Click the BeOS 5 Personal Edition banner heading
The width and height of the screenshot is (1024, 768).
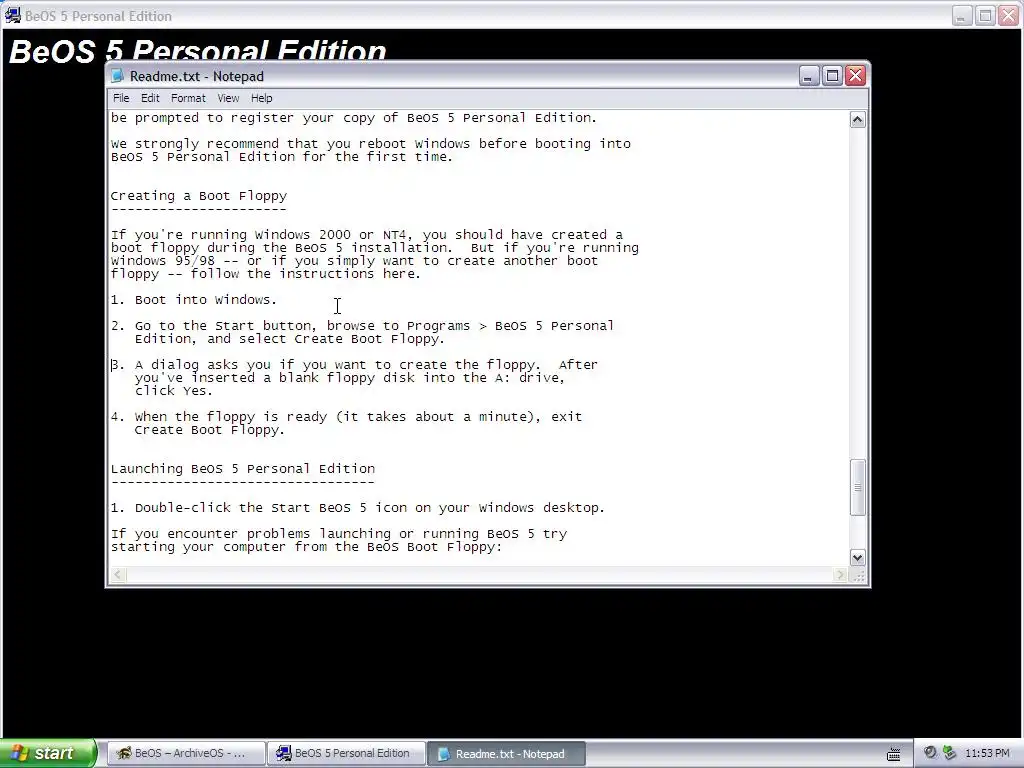198,50
